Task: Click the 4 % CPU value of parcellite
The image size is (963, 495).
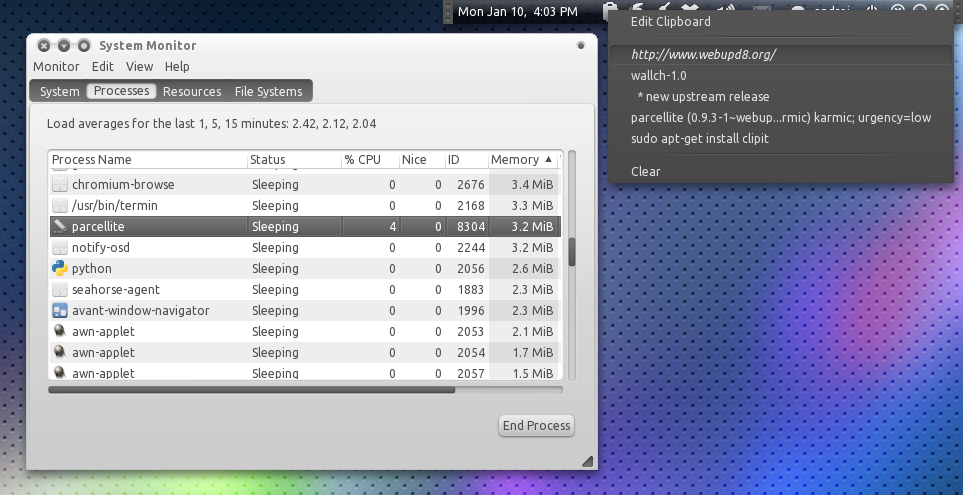Action: pyautogui.click(x=392, y=227)
